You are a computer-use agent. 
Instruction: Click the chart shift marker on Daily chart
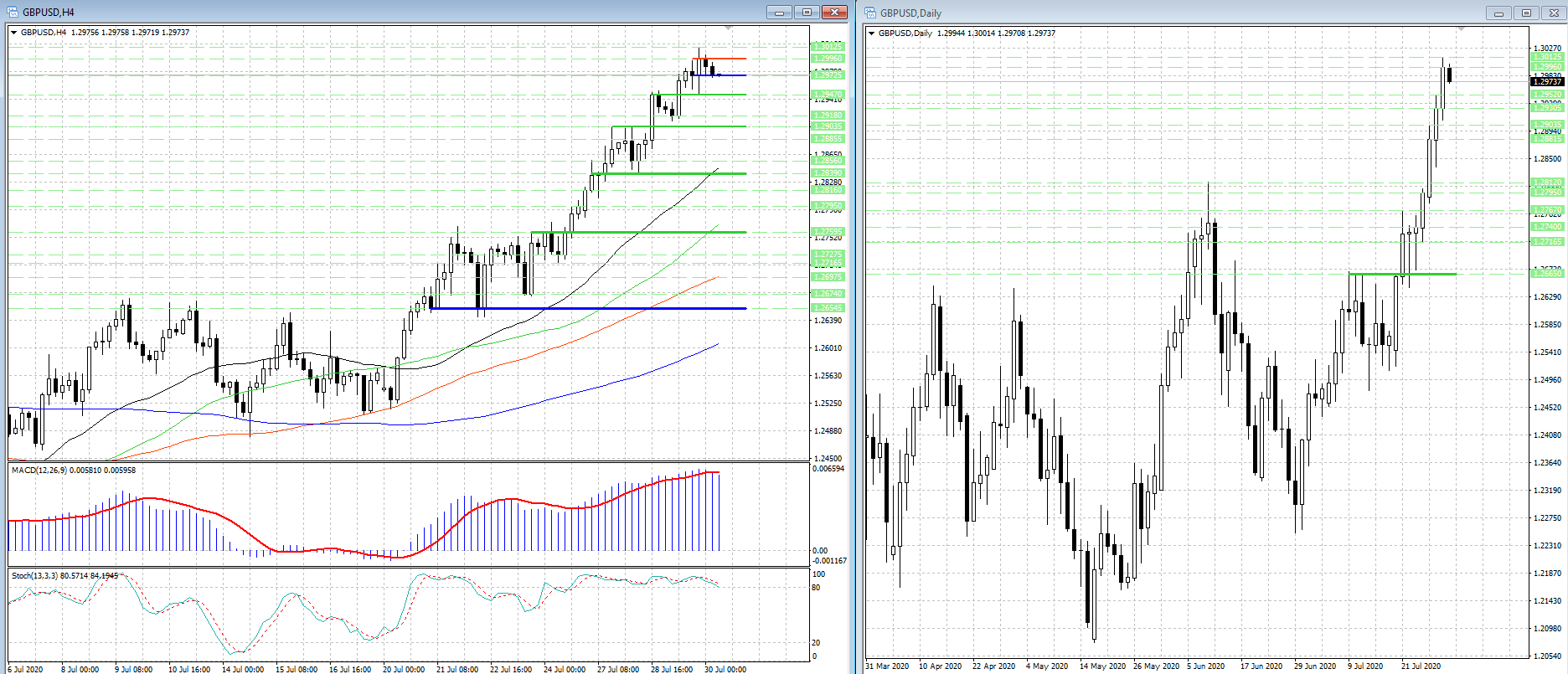[1462, 29]
